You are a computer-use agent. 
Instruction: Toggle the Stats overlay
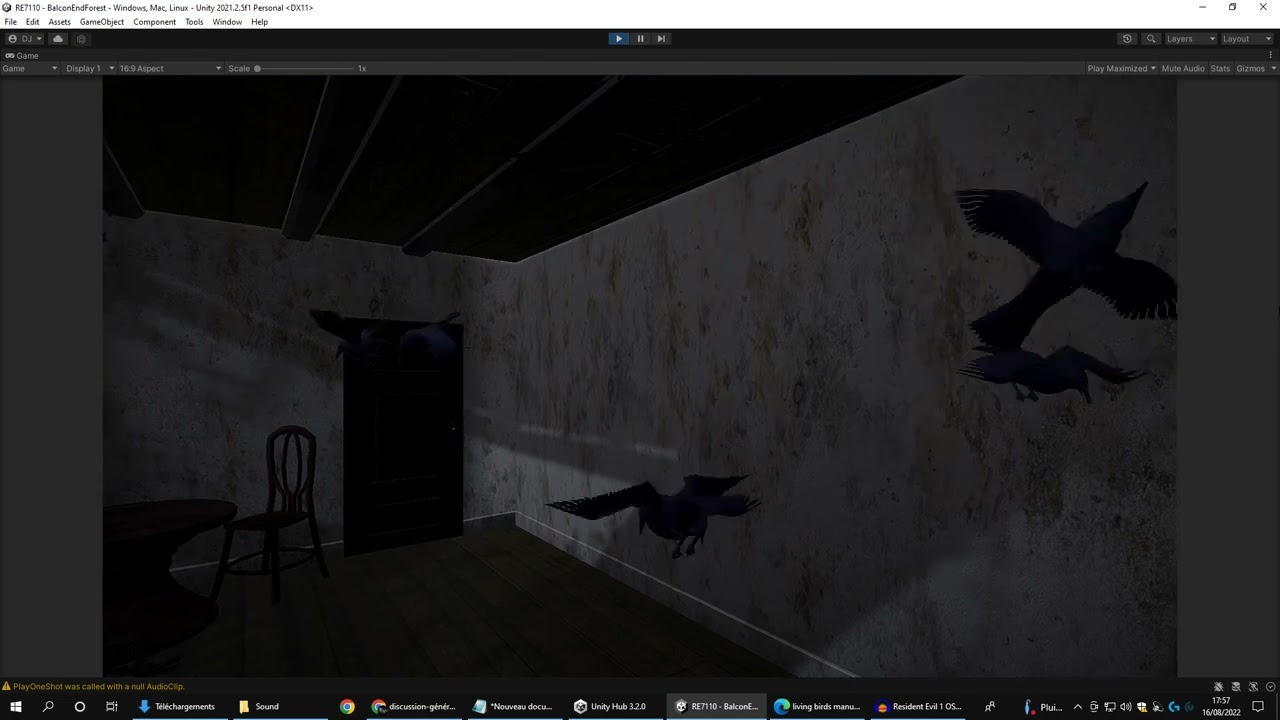pos(1220,68)
